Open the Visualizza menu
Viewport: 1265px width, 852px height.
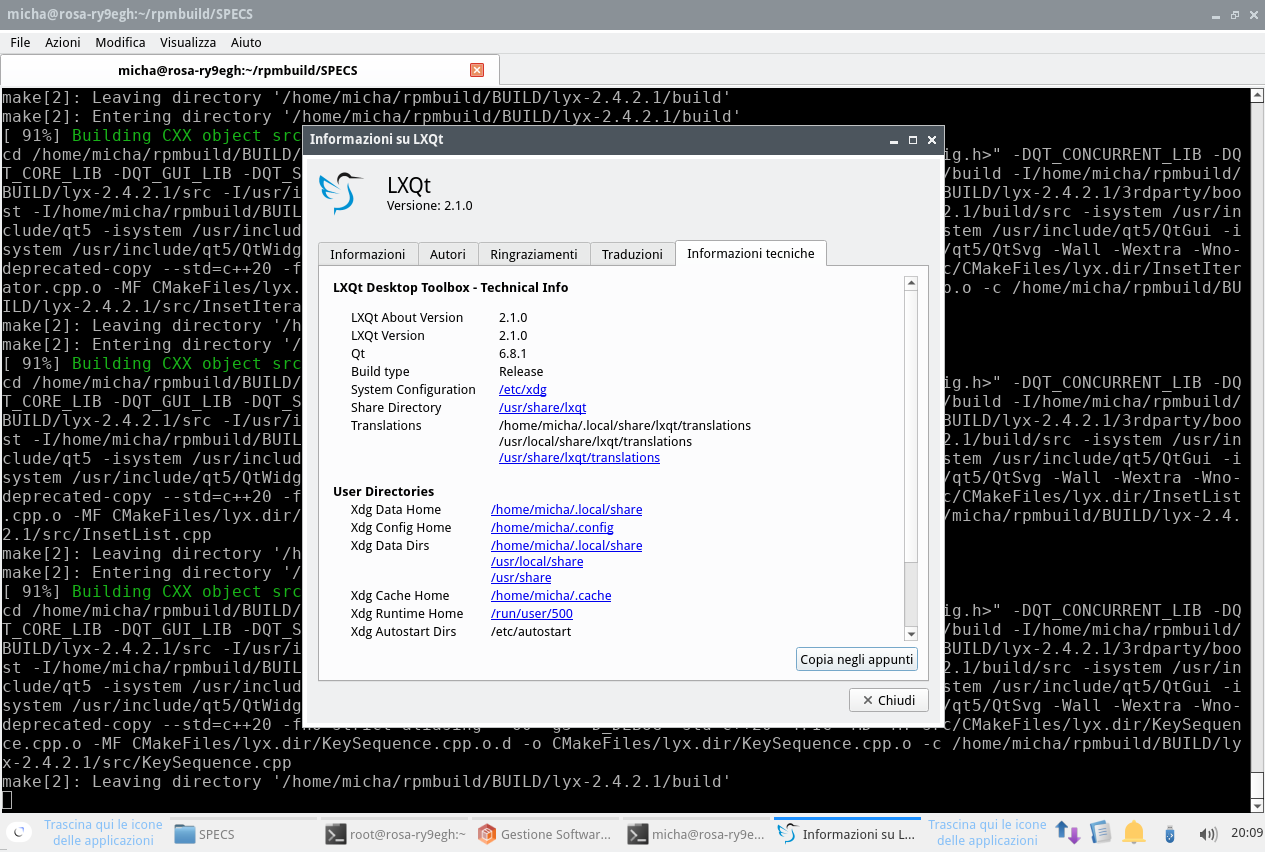pyautogui.click(x=188, y=42)
